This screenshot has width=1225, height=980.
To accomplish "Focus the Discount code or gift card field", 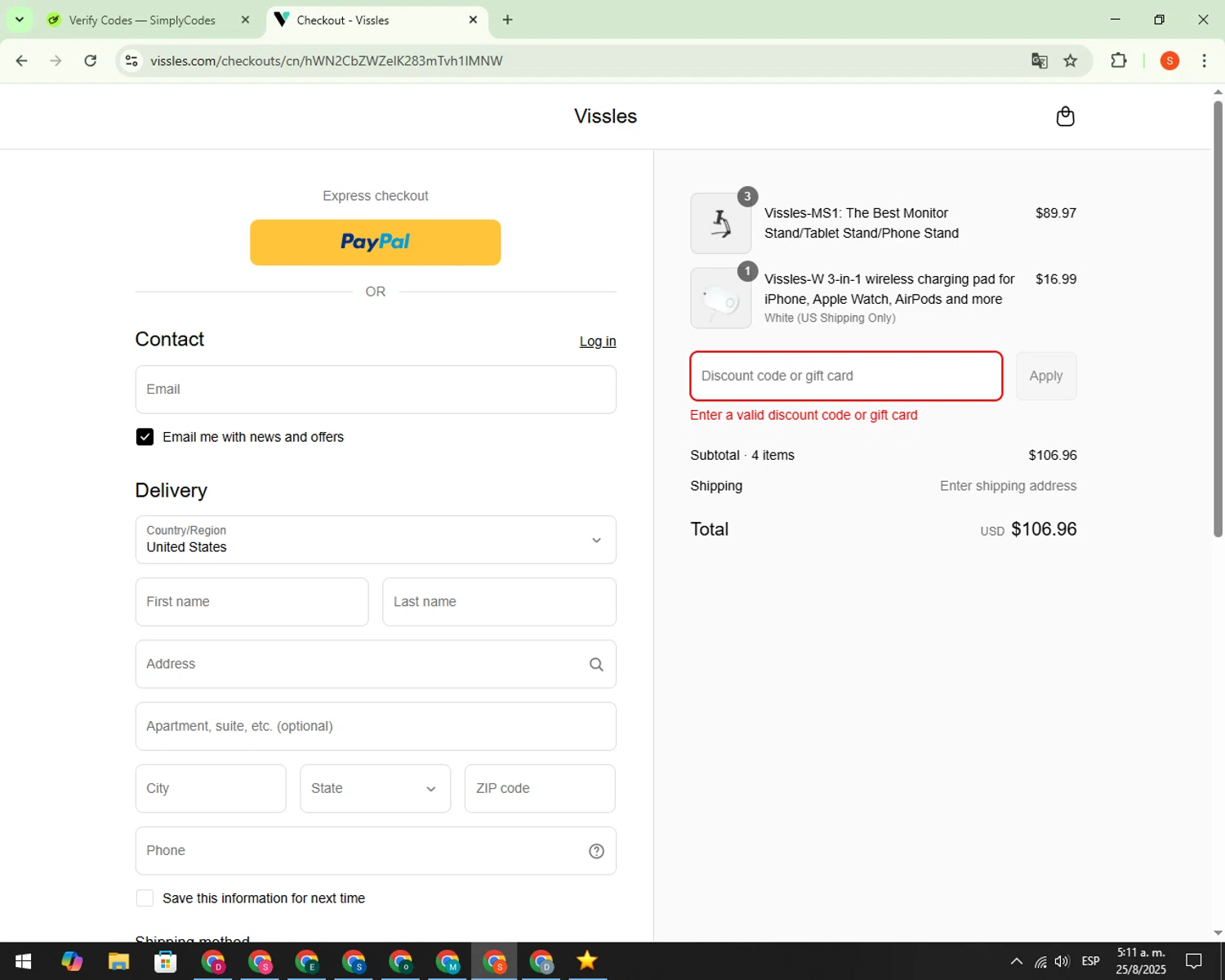I will click(x=846, y=376).
